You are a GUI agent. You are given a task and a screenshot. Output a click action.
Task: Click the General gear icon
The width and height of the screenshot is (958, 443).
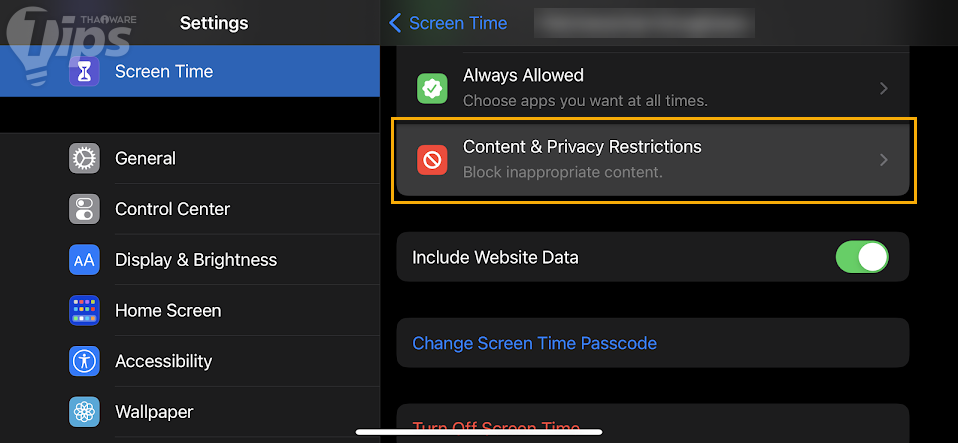click(84, 158)
